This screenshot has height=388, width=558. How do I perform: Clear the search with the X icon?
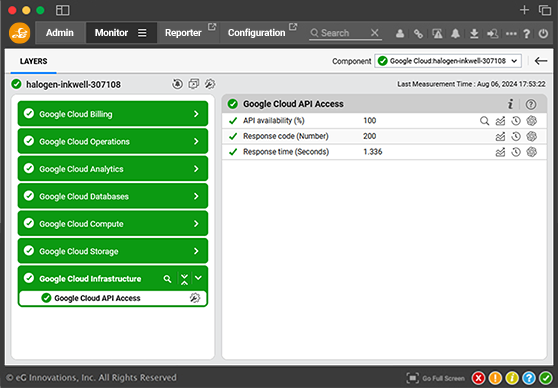click(374, 33)
